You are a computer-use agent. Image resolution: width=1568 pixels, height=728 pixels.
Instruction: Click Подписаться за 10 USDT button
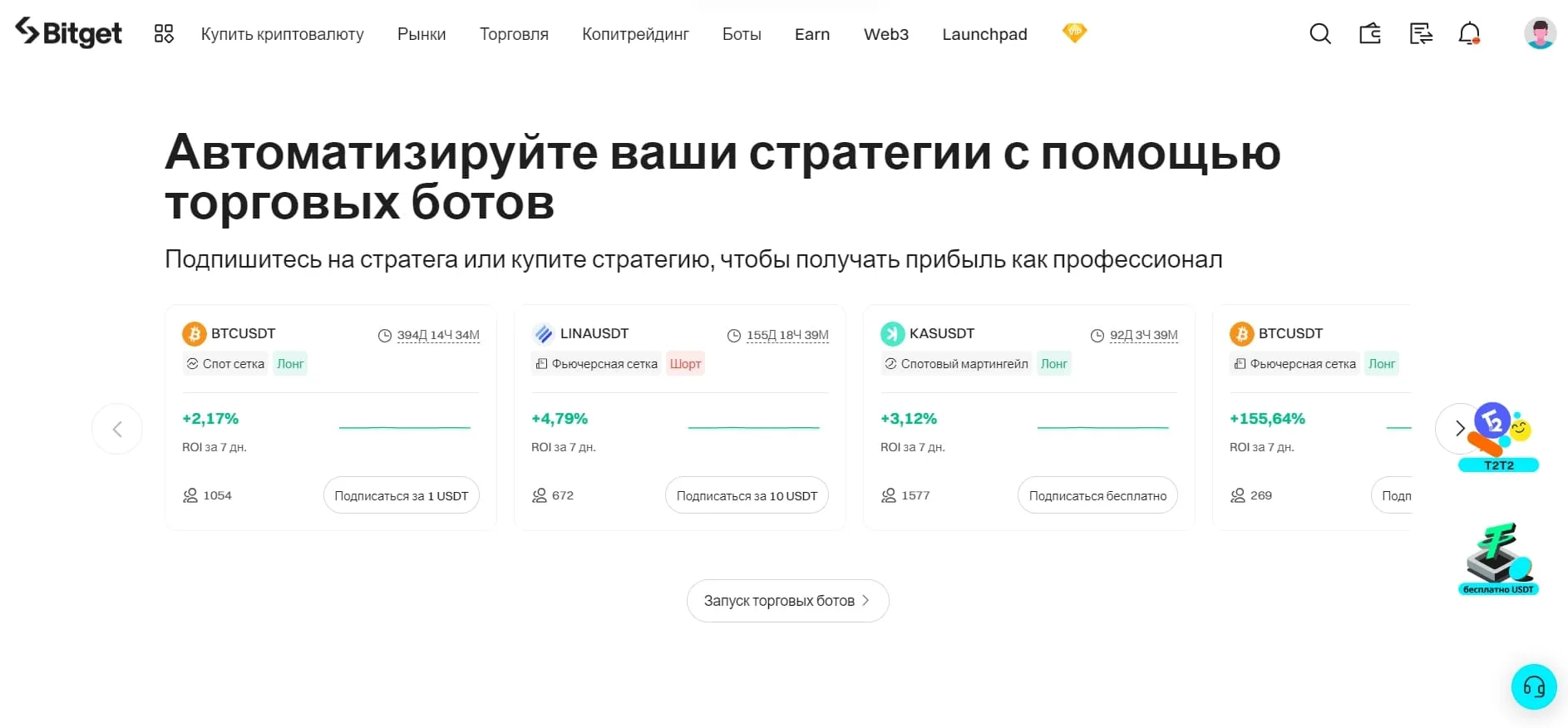tap(747, 495)
